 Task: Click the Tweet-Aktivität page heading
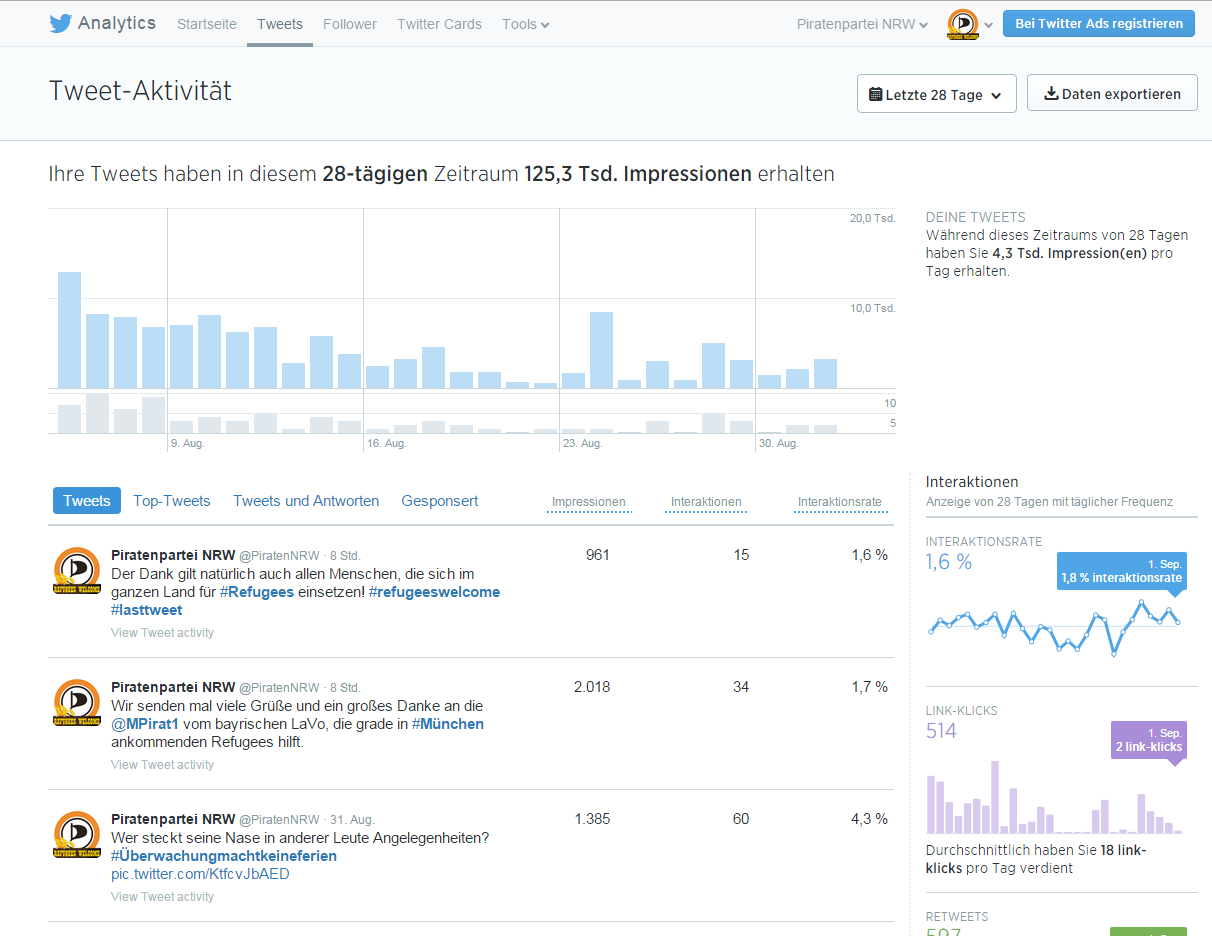click(140, 91)
